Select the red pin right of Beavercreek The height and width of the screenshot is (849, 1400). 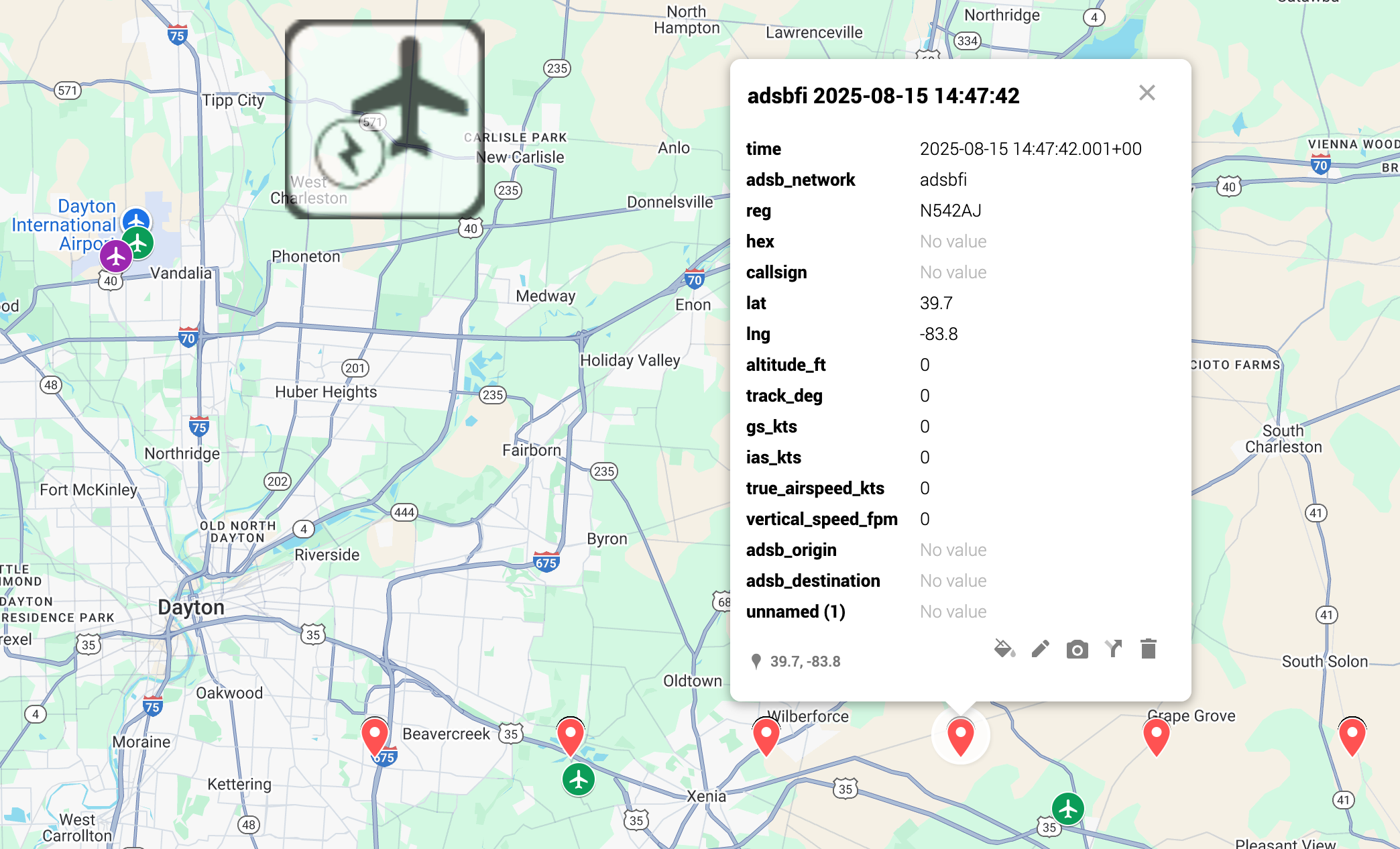tap(571, 735)
